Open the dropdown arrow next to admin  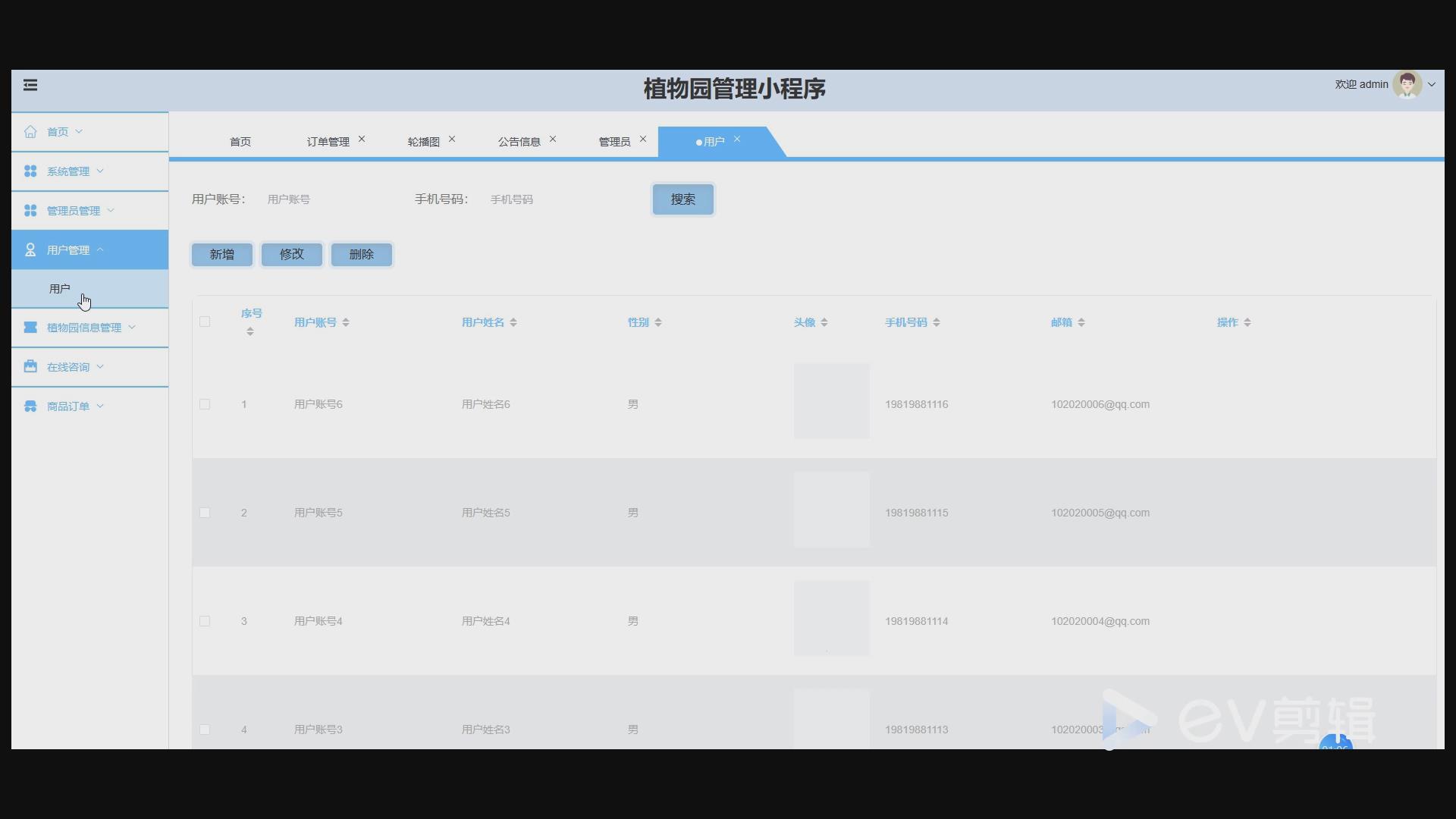tap(1432, 85)
